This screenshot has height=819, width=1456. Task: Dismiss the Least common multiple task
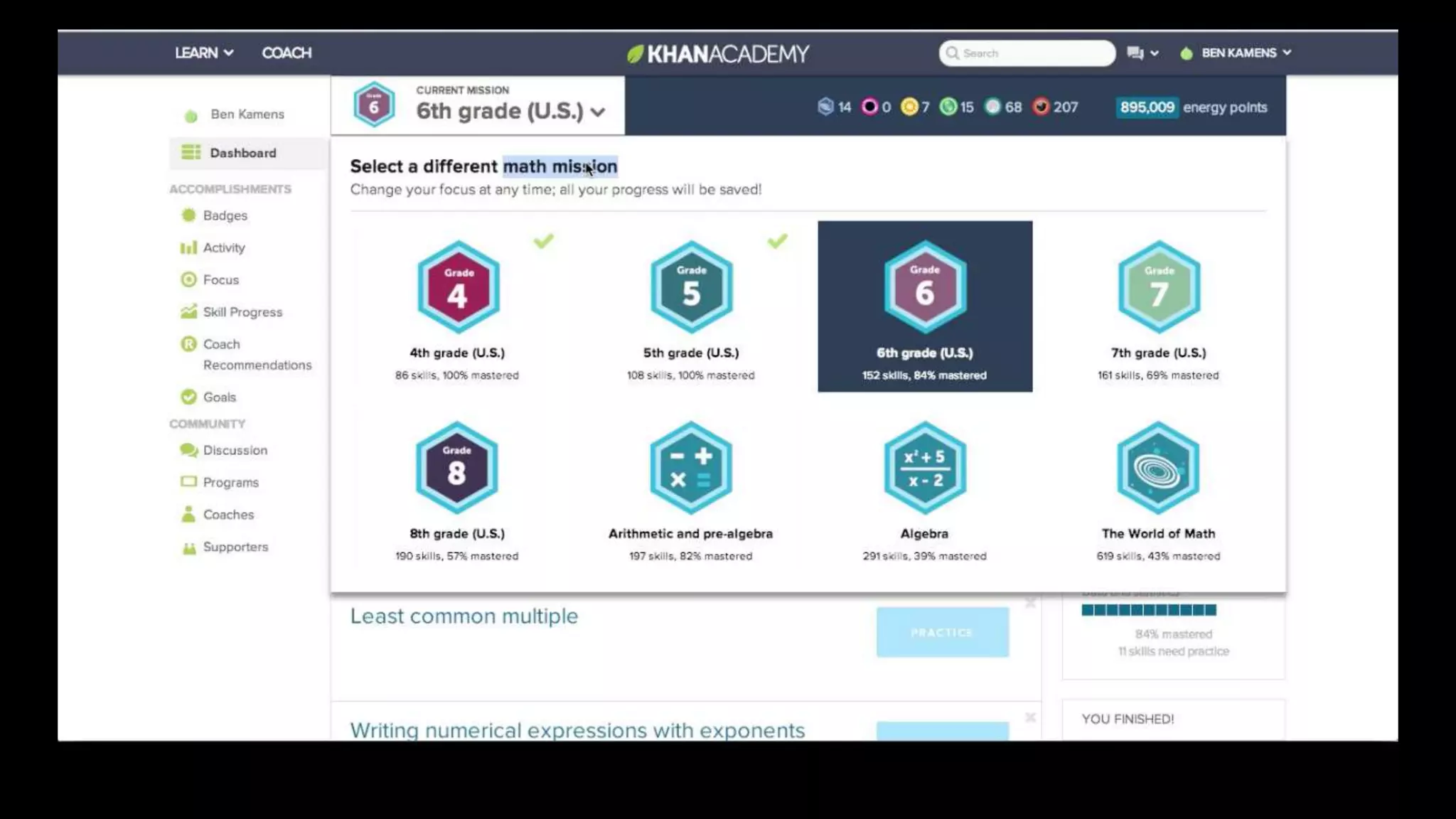(x=1030, y=604)
